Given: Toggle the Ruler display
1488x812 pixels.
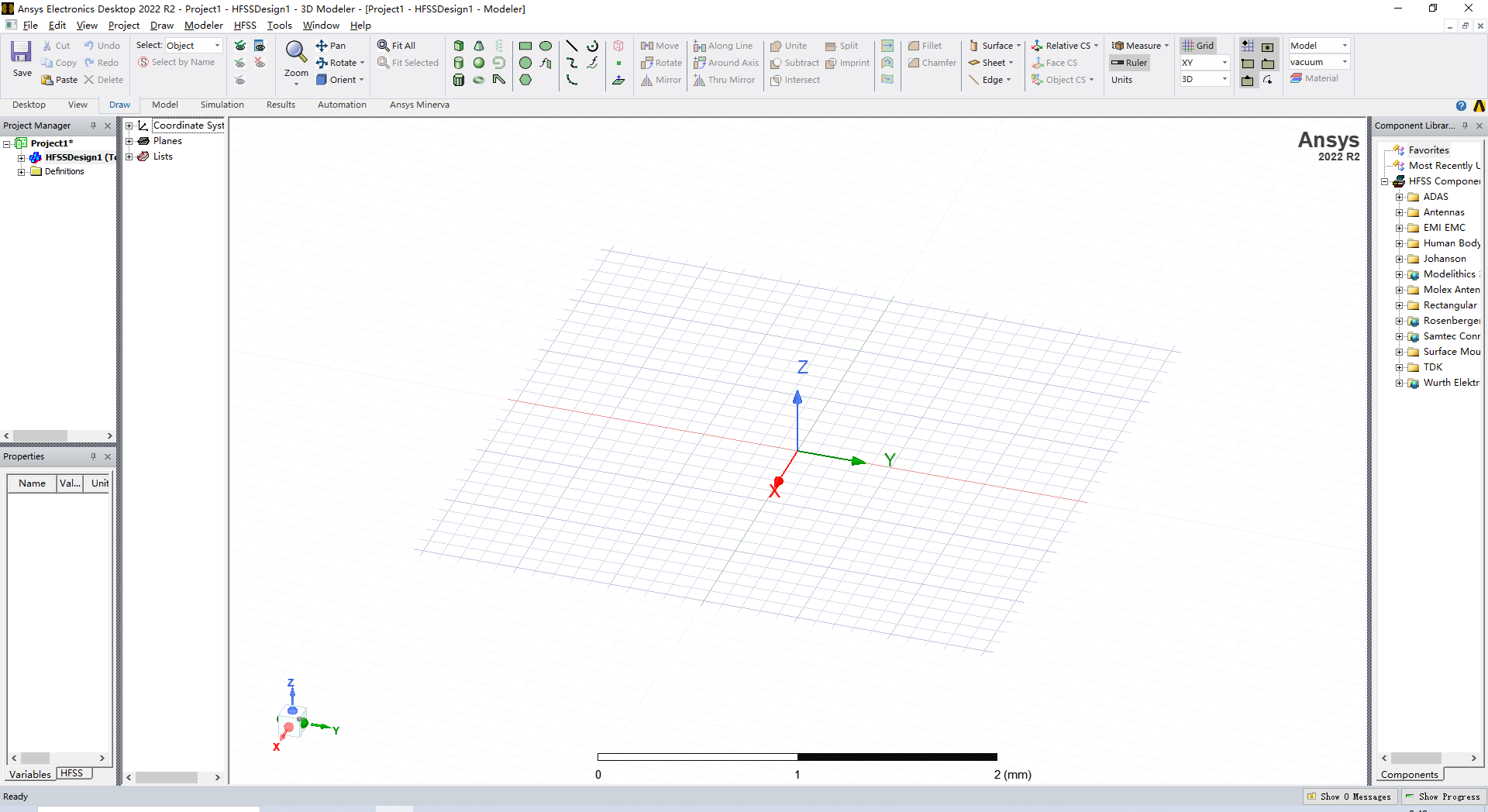Looking at the screenshot, I should point(1129,63).
